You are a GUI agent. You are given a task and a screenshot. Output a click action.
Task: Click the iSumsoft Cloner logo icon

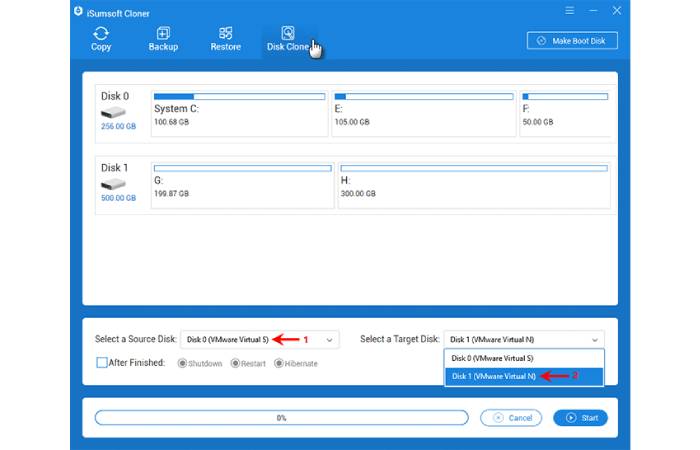79,12
